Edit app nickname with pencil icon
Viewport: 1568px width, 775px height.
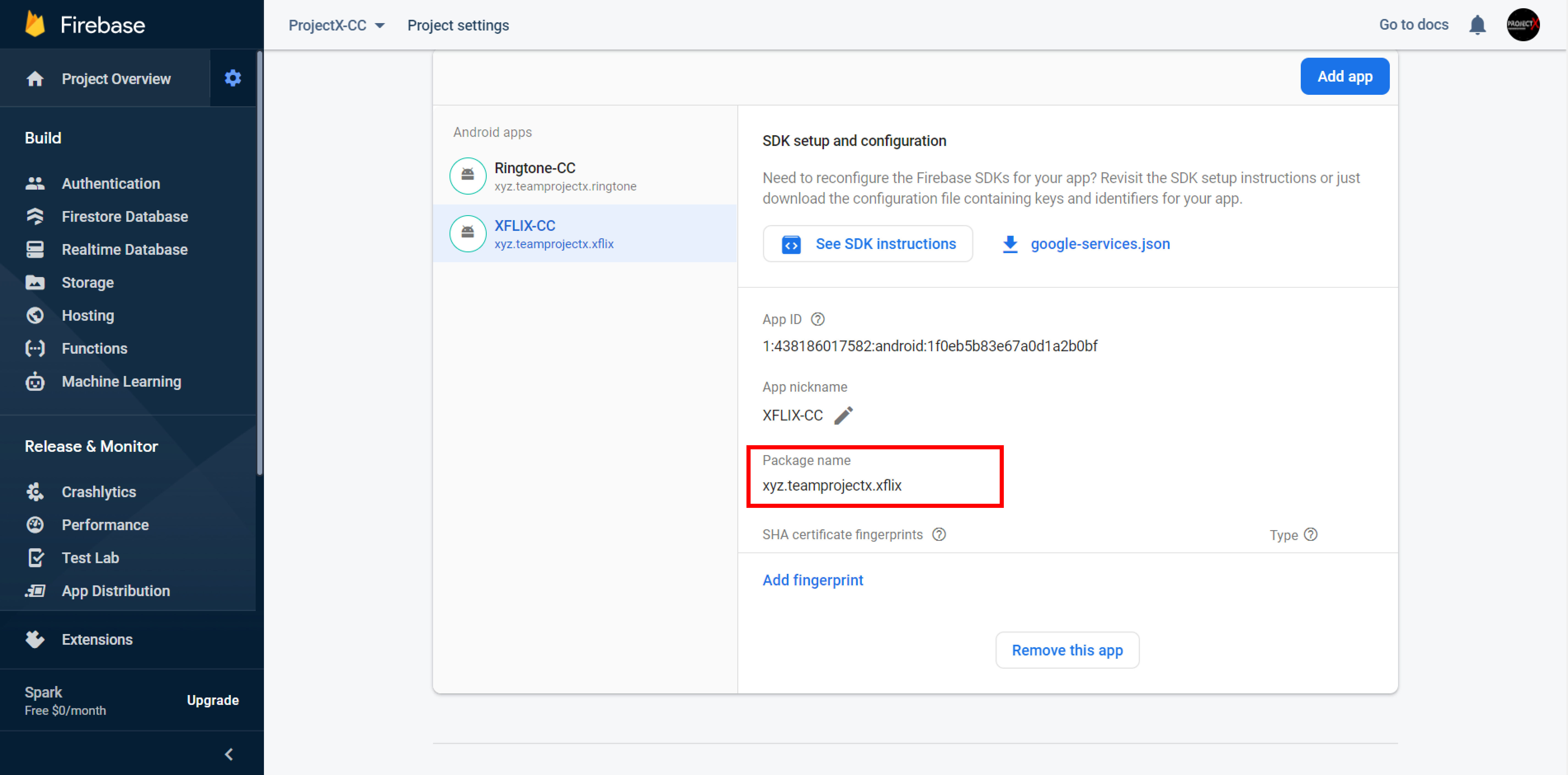[x=844, y=415]
